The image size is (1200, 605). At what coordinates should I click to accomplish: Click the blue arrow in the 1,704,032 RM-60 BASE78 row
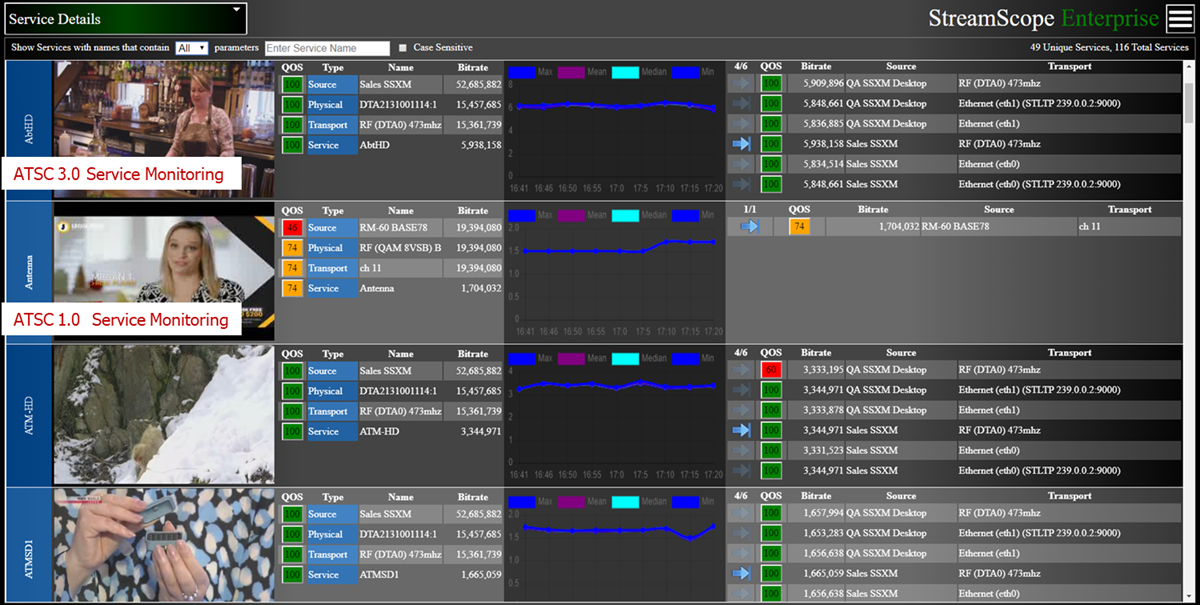point(750,227)
